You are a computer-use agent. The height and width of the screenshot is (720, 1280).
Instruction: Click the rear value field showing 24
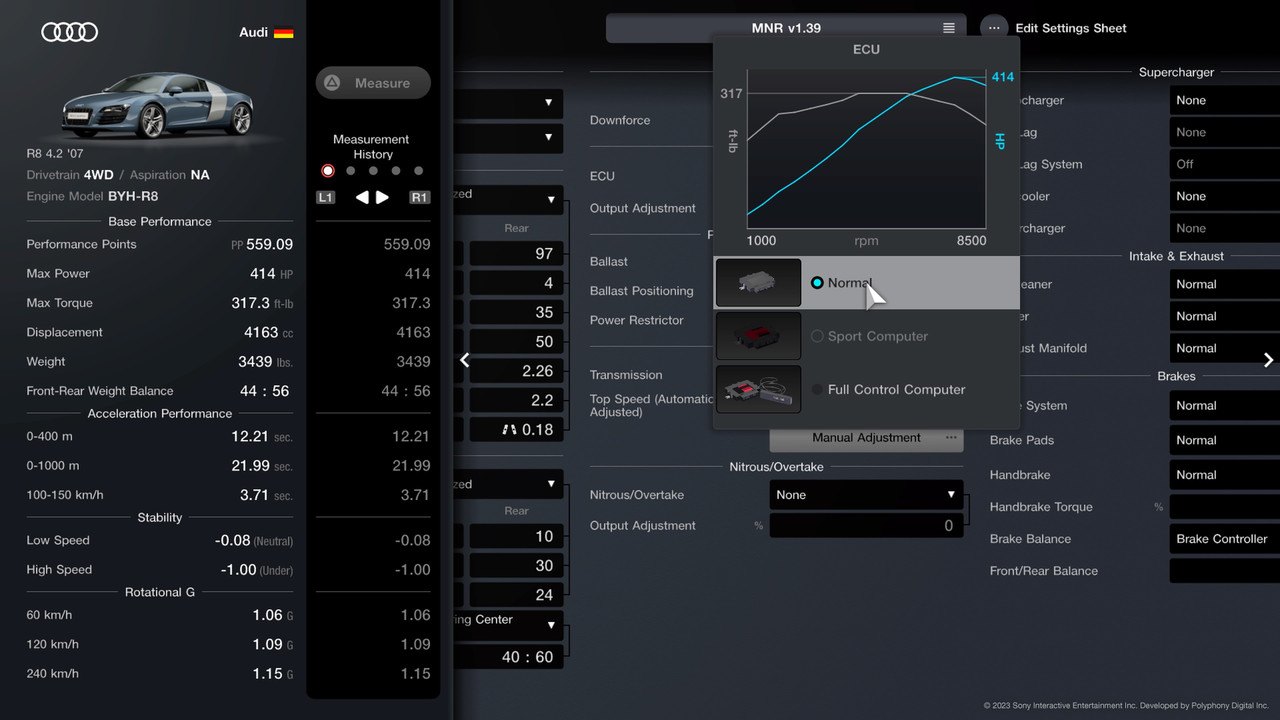pos(516,594)
